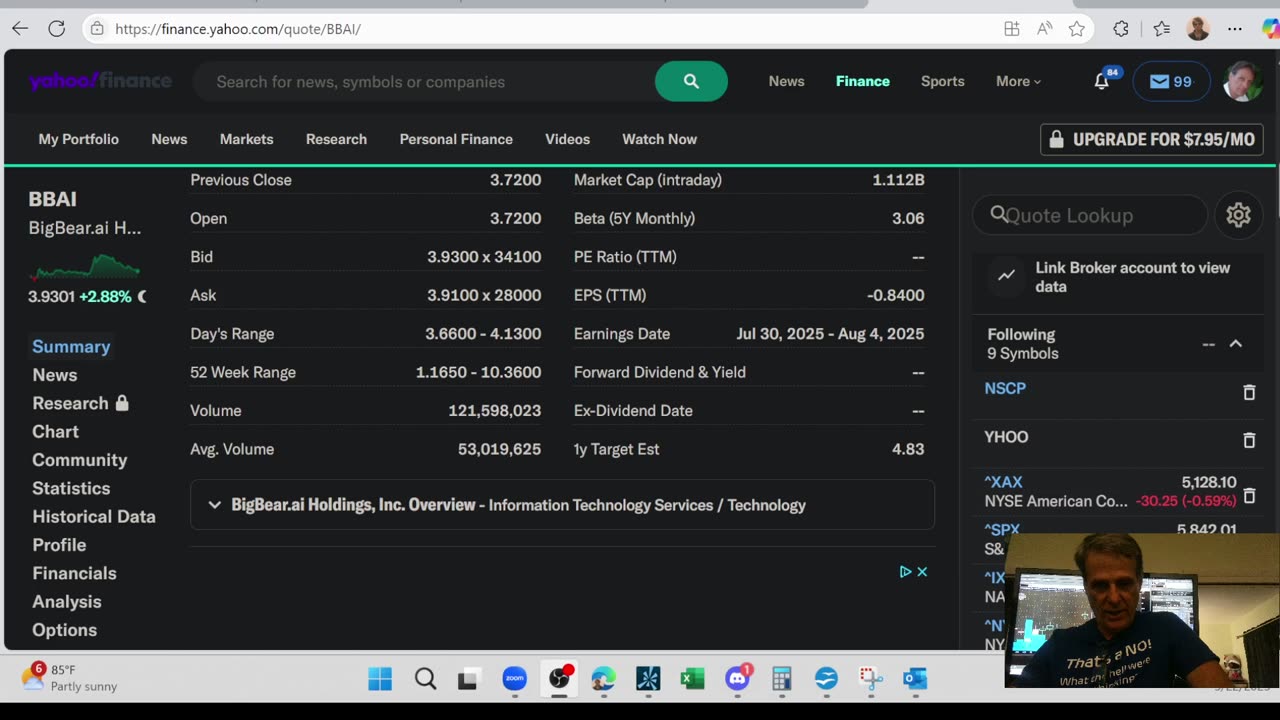Refresh the page in the browser
Viewport: 1280px width, 720px height.
57,29
